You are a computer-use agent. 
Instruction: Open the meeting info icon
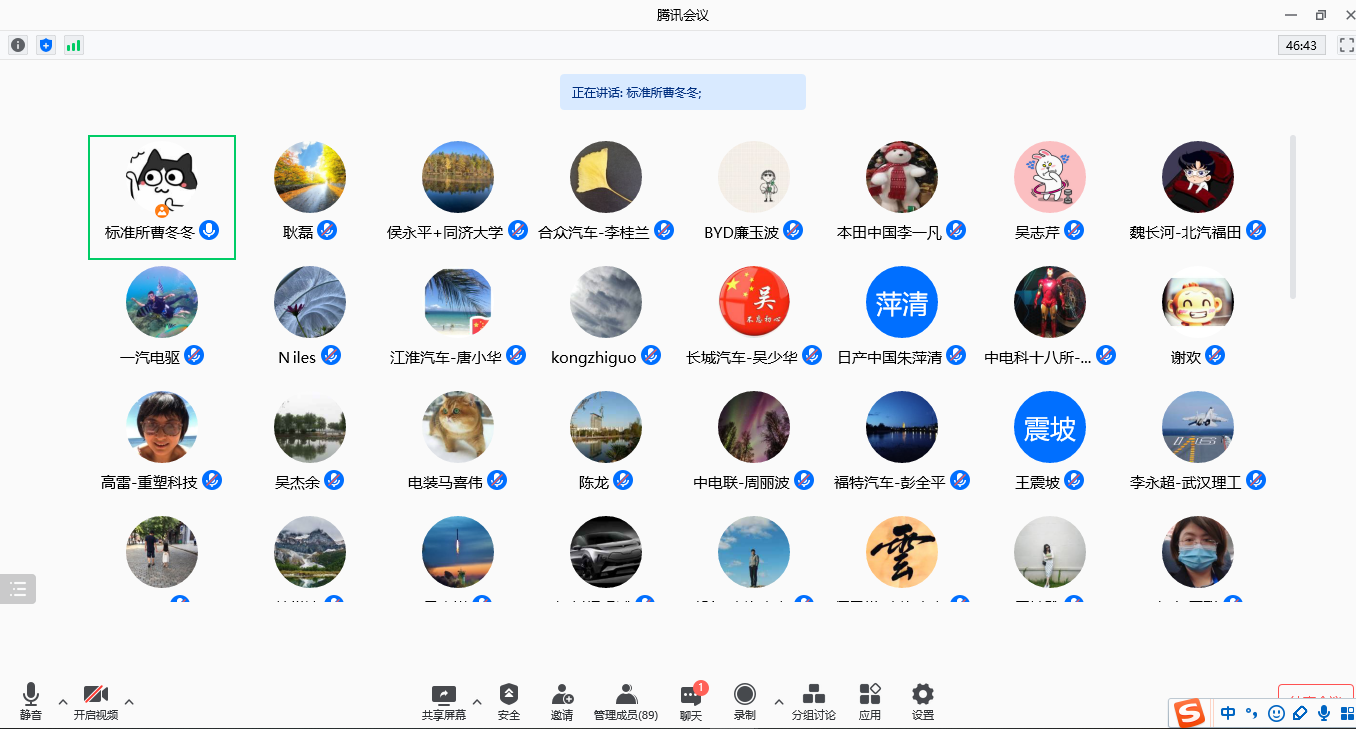point(17,44)
